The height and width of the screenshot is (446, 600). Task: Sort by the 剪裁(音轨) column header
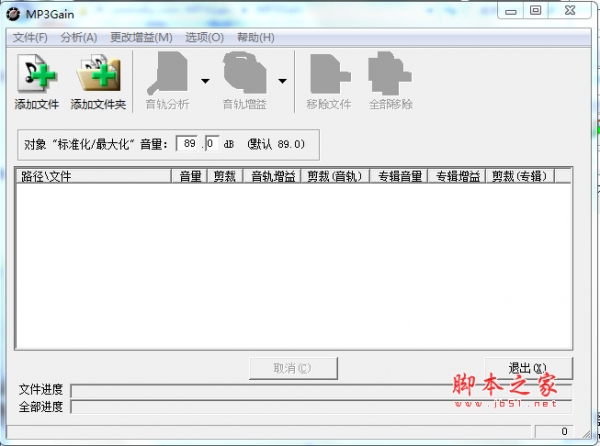pyautogui.click(x=335, y=176)
